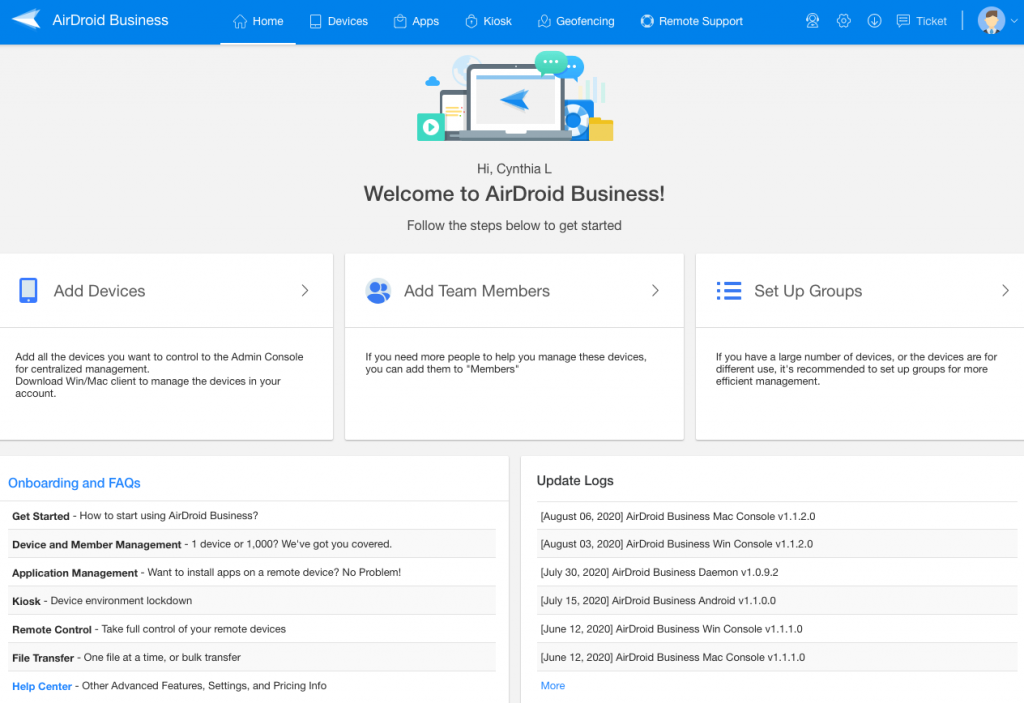
Task: Open Device and Member Management FAQ
Action: tap(252, 544)
